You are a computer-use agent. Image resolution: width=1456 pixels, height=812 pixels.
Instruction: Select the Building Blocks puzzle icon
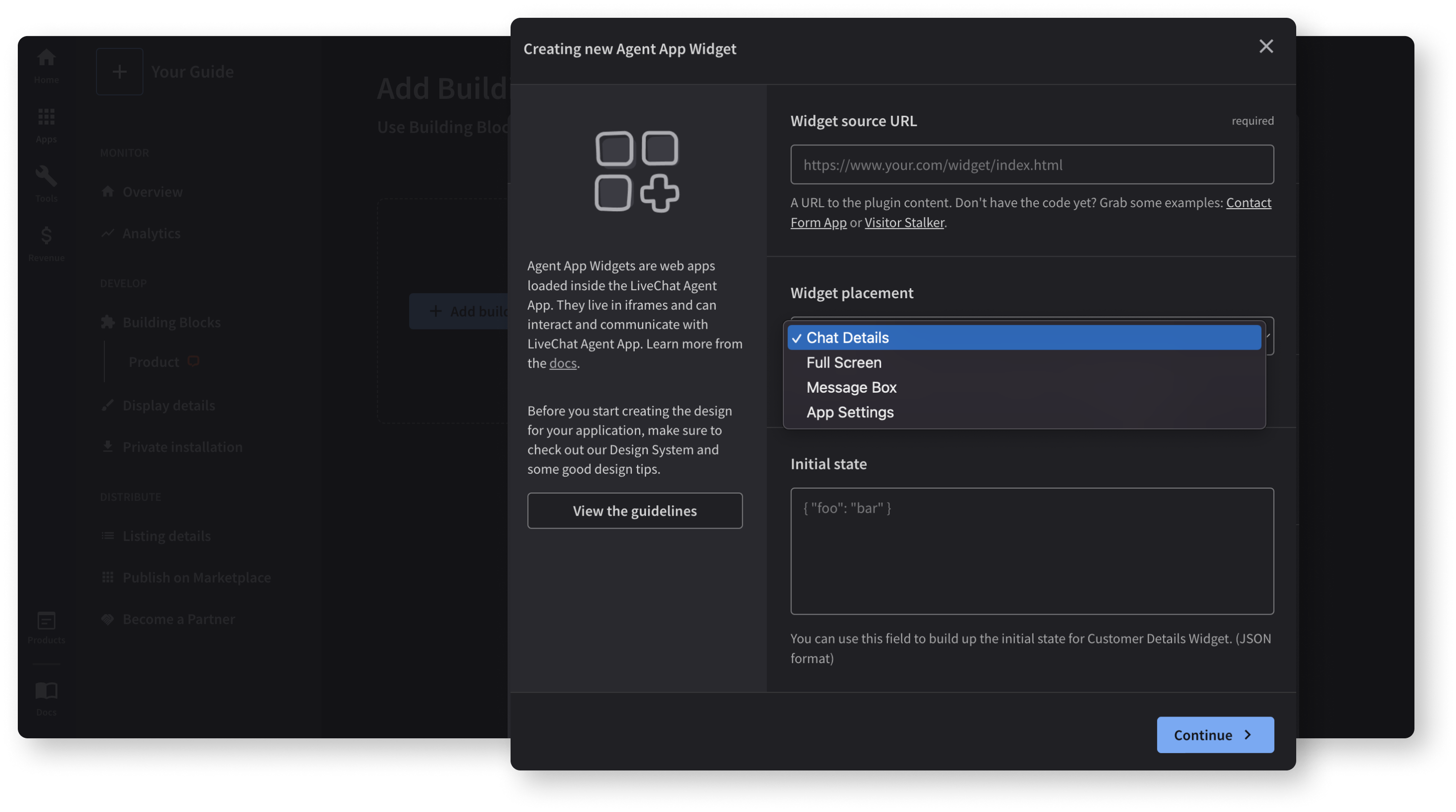coord(107,321)
